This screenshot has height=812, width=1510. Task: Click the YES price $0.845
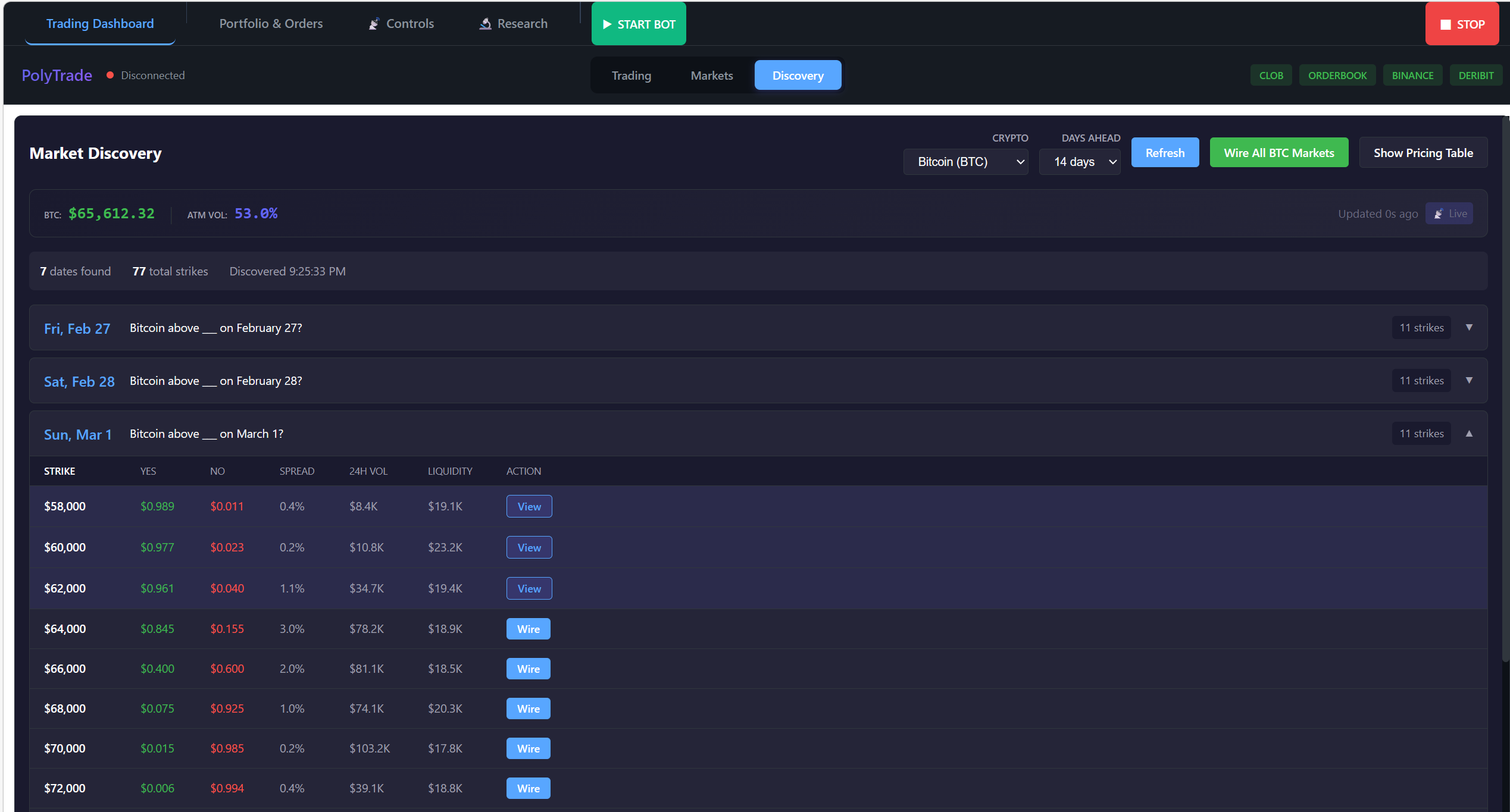click(157, 629)
